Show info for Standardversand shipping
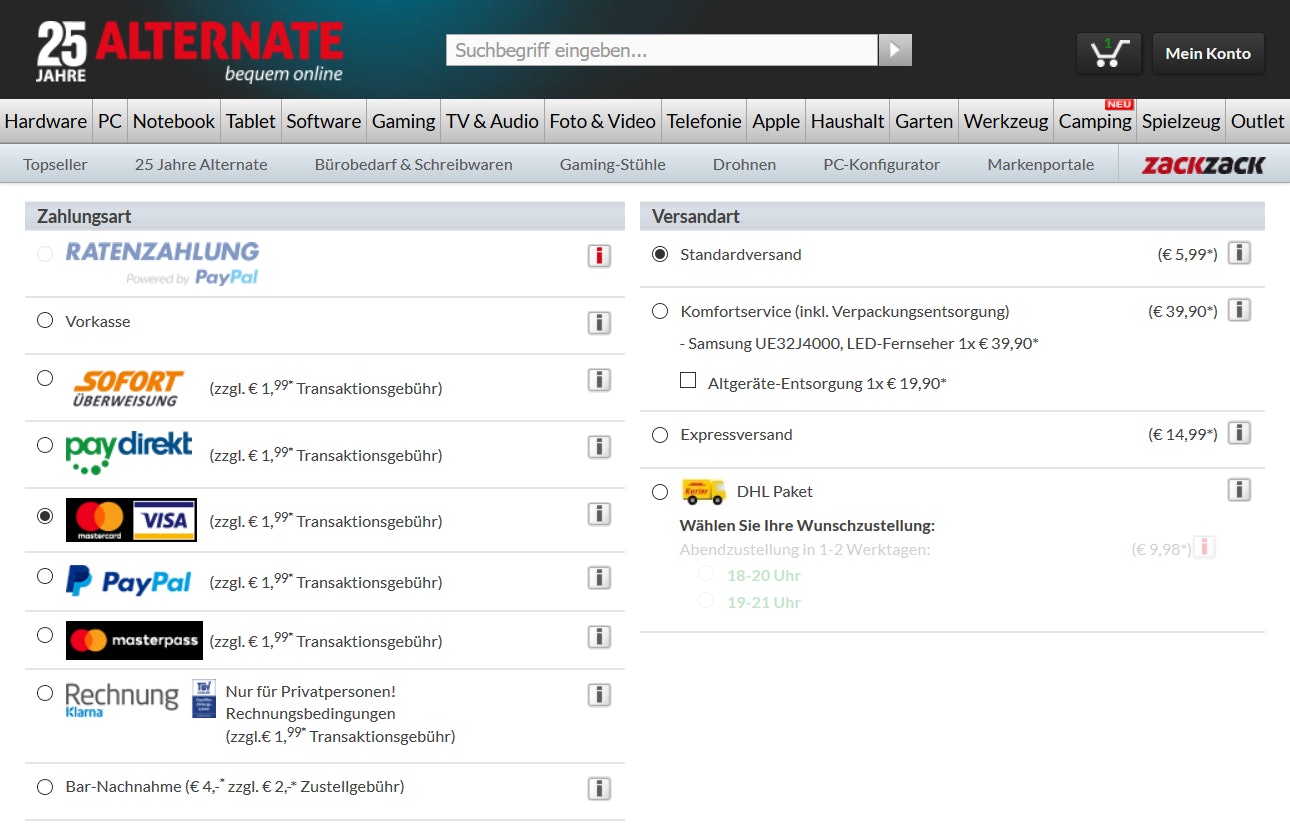The height and width of the screenshot is (826, 1290). tap(1239, 253)
